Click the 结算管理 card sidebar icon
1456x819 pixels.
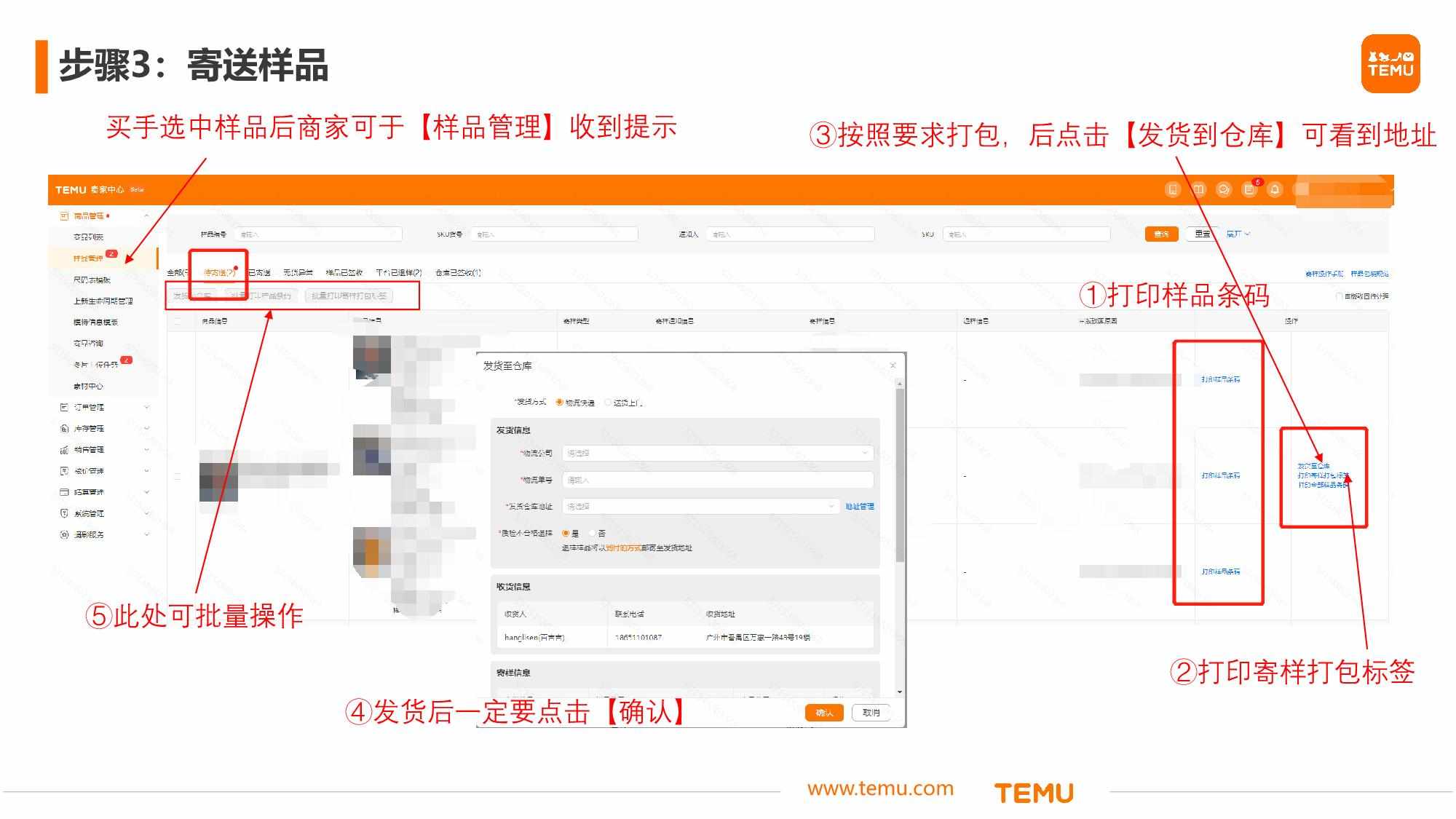[64, 492]
